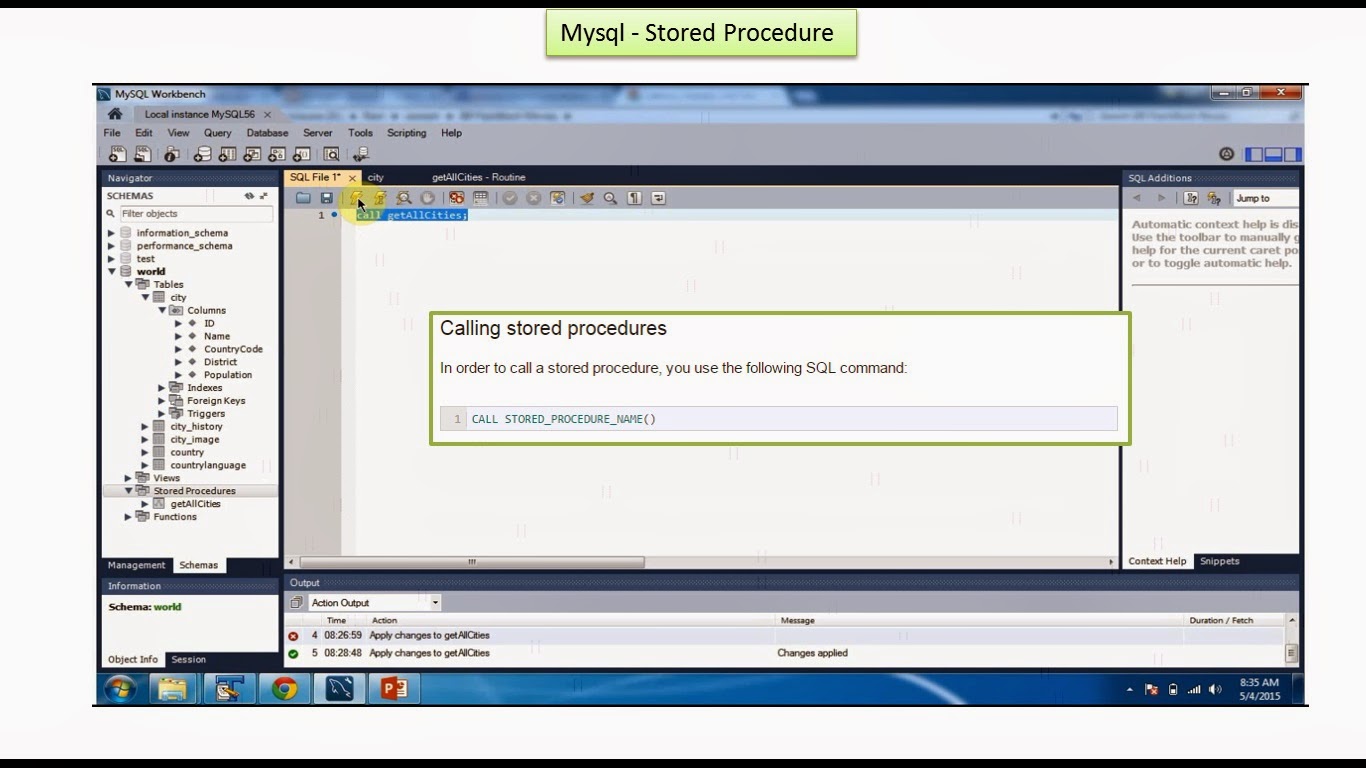Image resolution: width=1366 pixels, height=768 pixels.
Task: Click the create new view icon
Action: tap(252, 154)
